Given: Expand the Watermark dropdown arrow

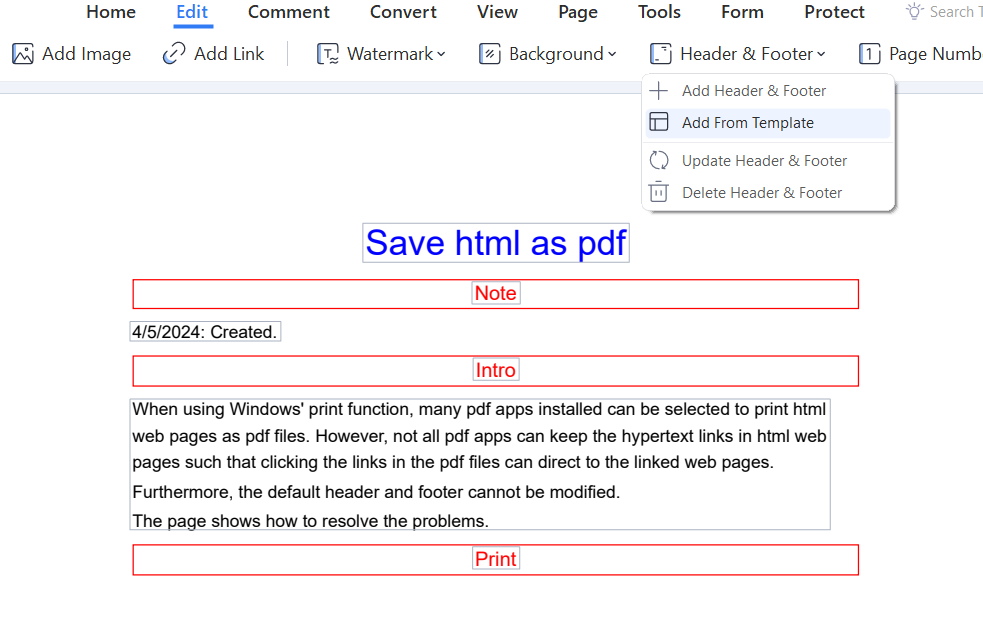Looking at the screenshot, I should (441, 55).
